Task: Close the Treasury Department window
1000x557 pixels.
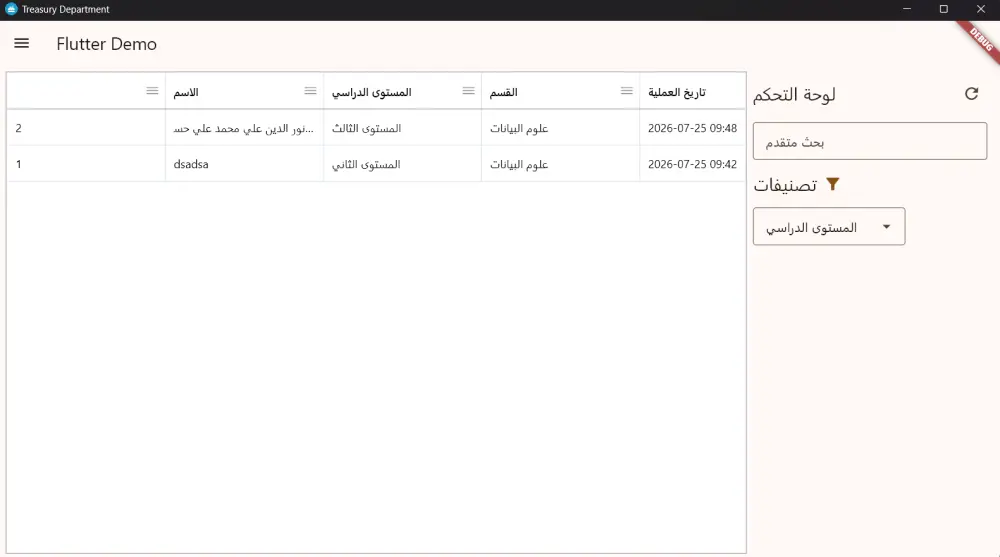Action: 981,9
